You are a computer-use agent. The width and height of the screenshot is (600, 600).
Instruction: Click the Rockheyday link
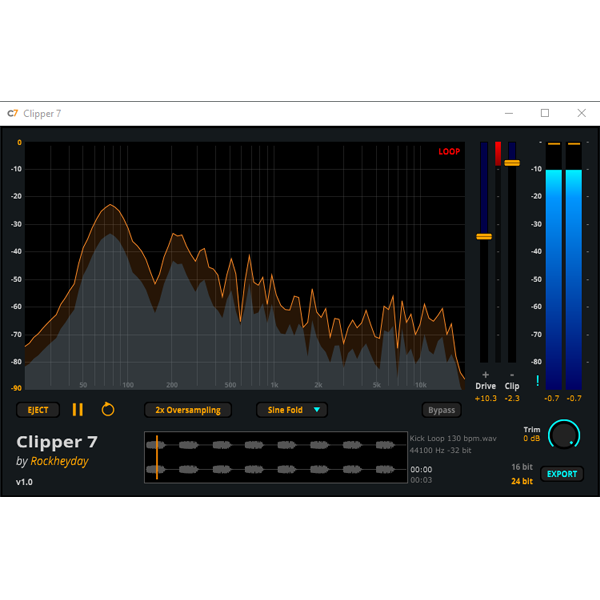(x=59, y=461)
